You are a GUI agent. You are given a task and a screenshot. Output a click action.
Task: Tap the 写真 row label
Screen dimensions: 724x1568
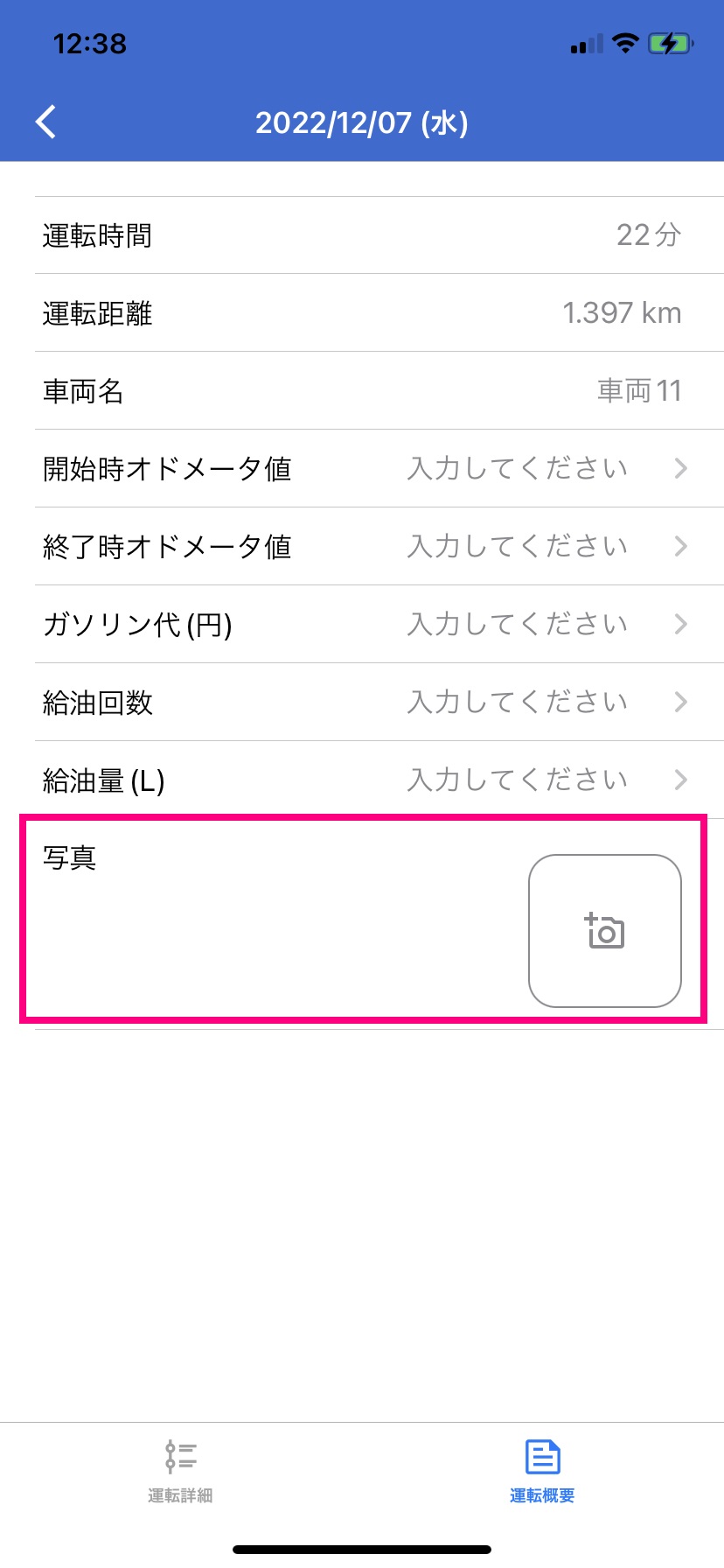click(x=69, y=857)
